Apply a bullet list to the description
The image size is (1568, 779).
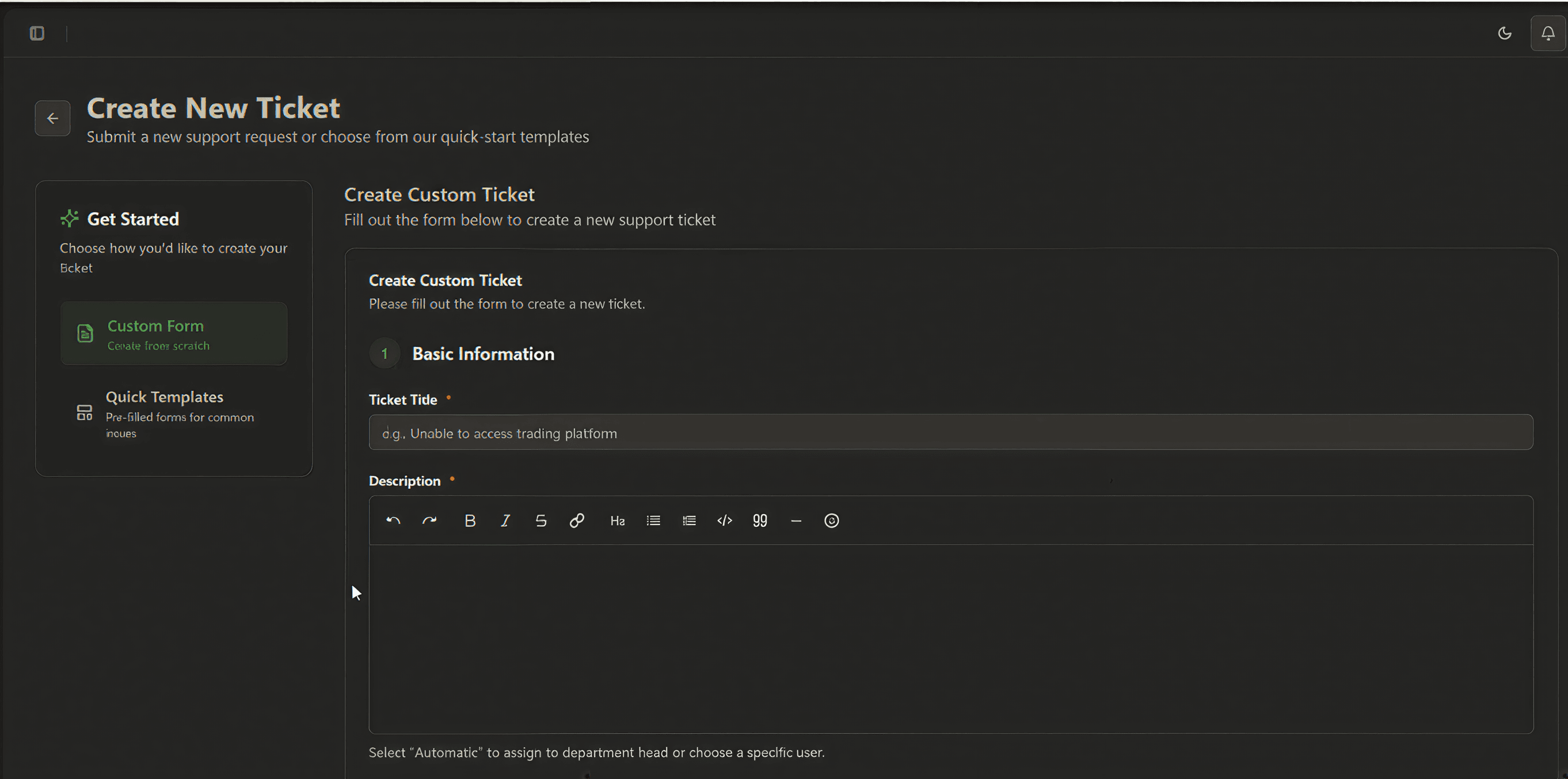pos(653,520)
